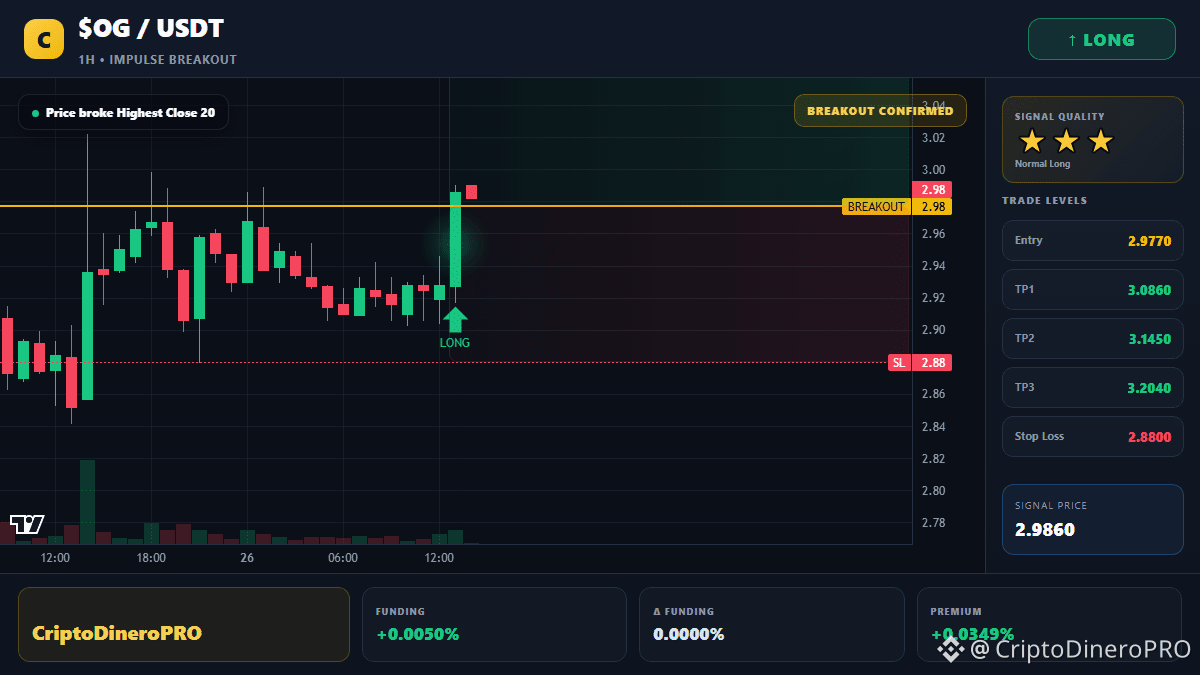Click the Δ Funding 0.0000% card
The height and width of the screenshot is (675, 1200).
click(771, 624)
